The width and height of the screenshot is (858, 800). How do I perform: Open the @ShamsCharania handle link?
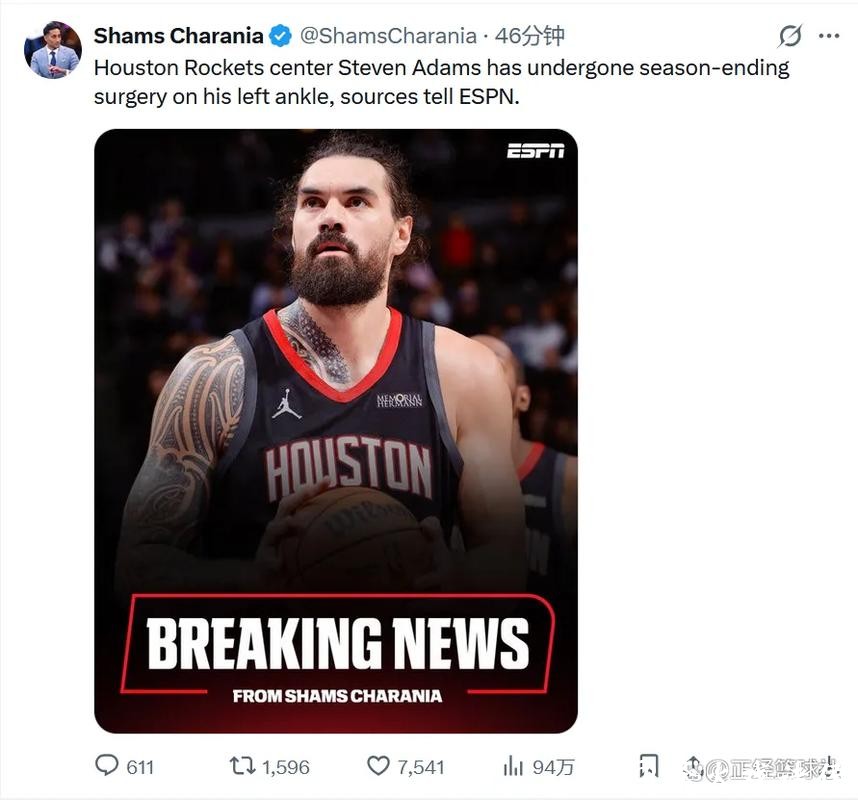pos(388,36)
